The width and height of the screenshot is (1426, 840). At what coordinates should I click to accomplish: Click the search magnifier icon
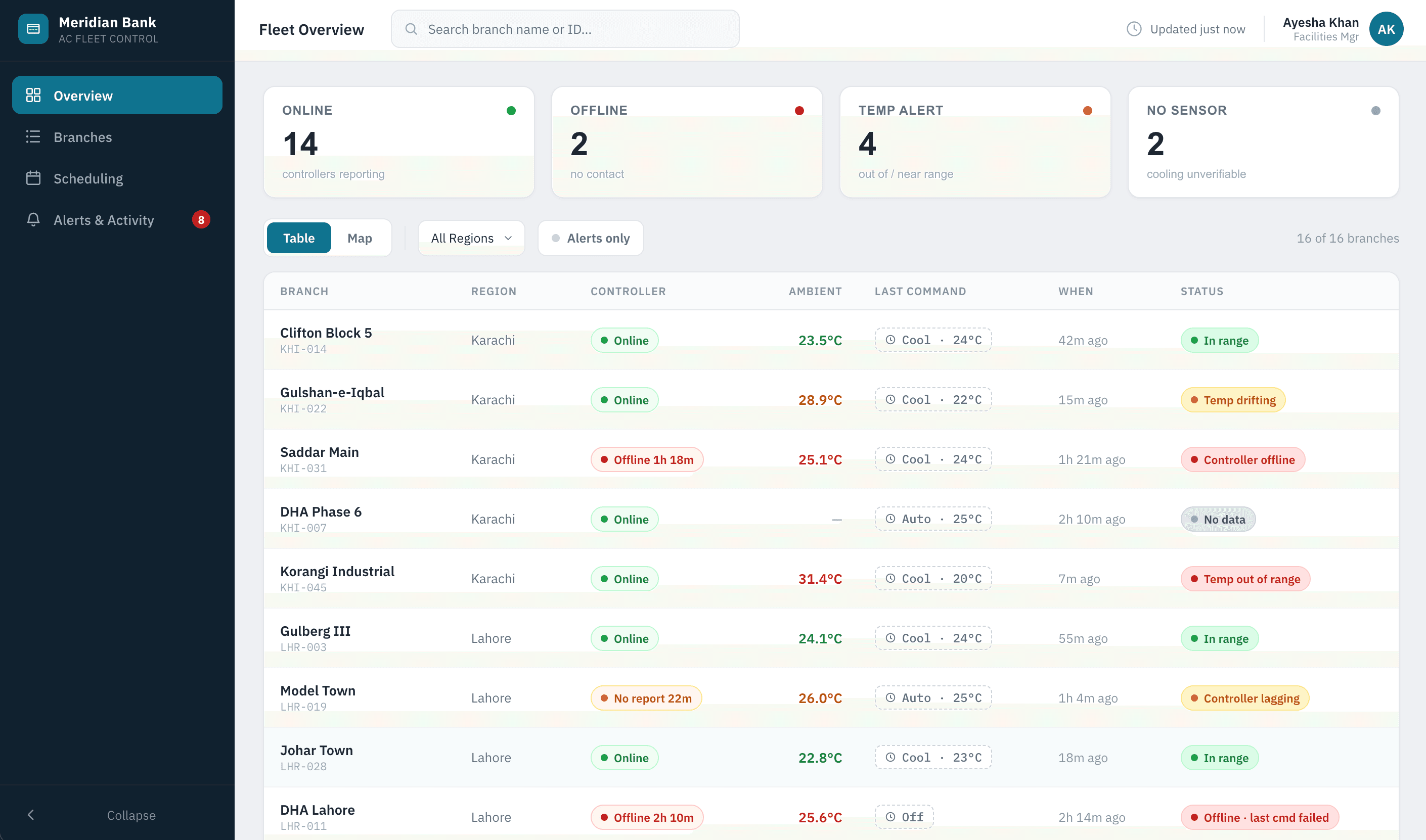pos(412,29)
